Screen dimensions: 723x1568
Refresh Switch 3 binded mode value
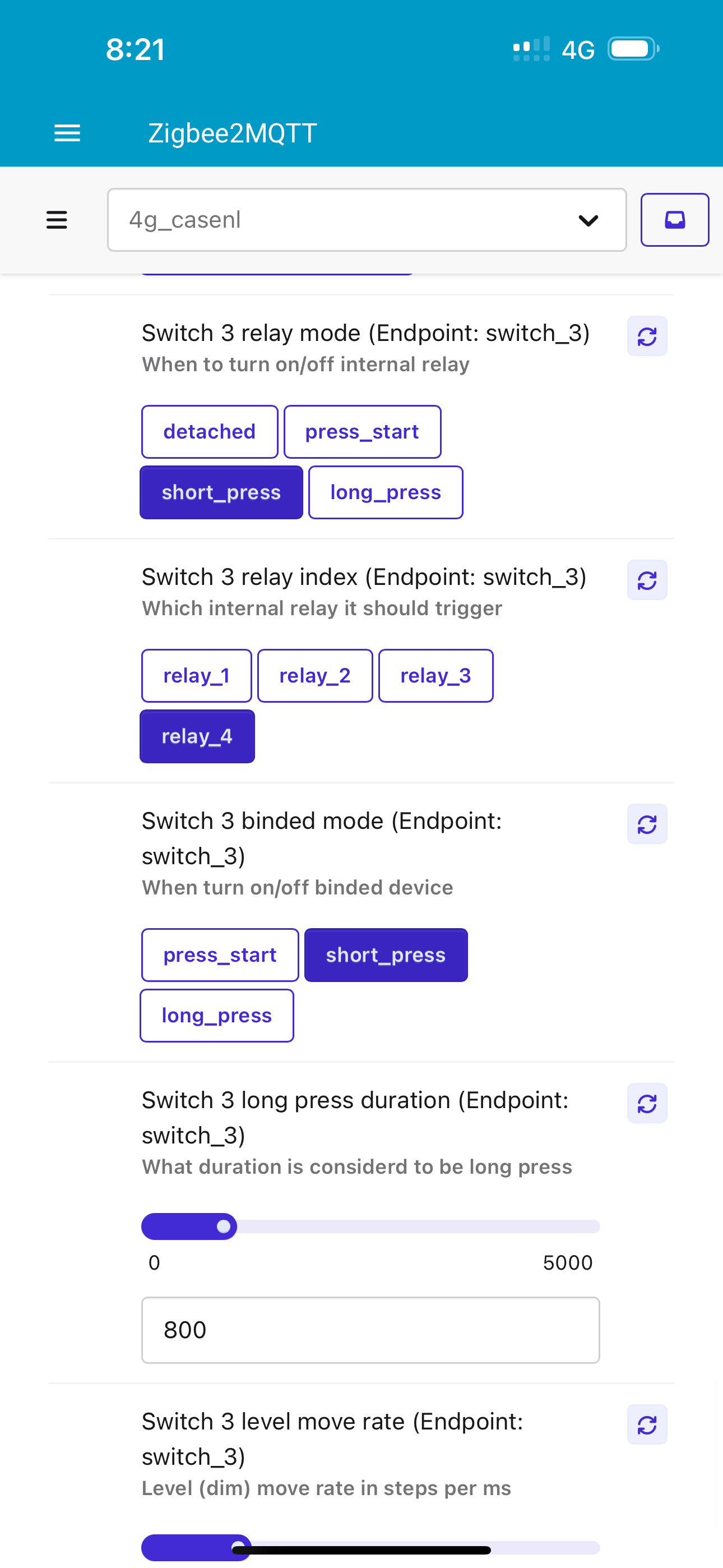pyautogui.click(x=646, y=824)
